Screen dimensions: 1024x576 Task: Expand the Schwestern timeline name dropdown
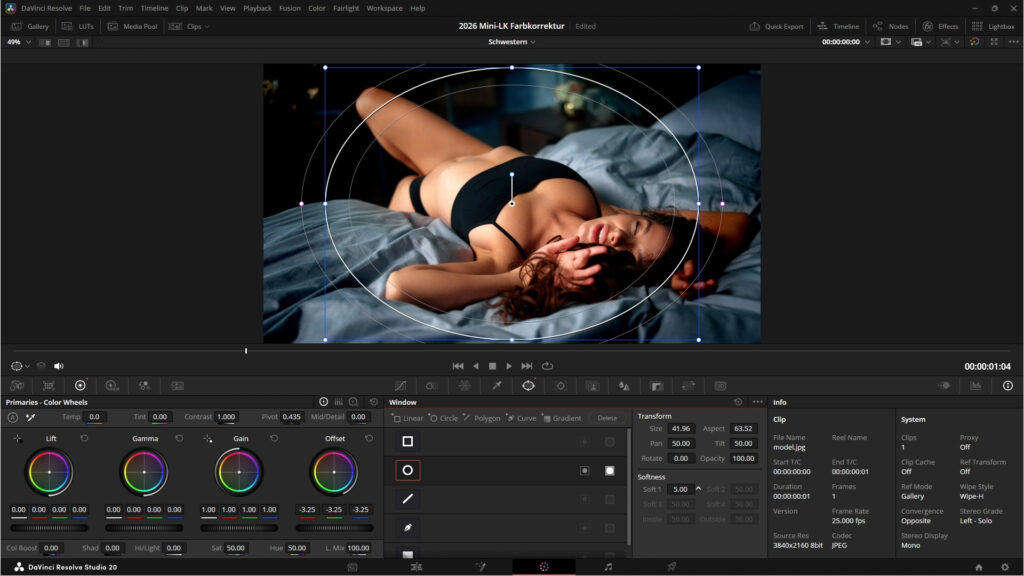coord(512,43)
